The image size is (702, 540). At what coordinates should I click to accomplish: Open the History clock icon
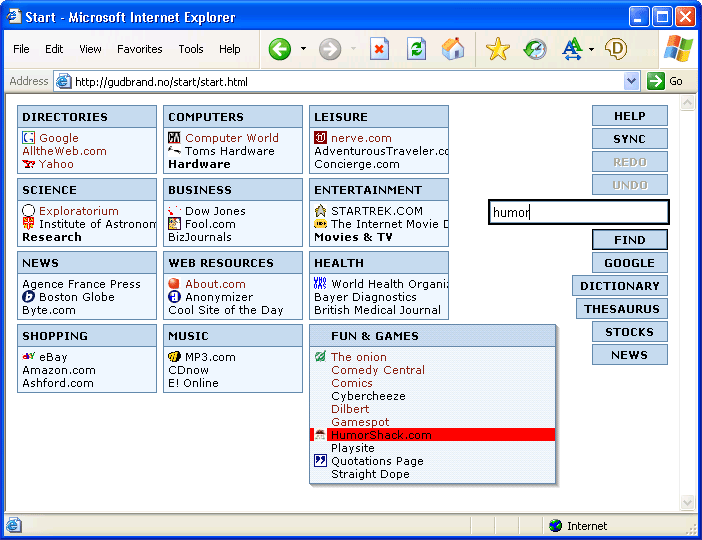[x=535, y=49]
